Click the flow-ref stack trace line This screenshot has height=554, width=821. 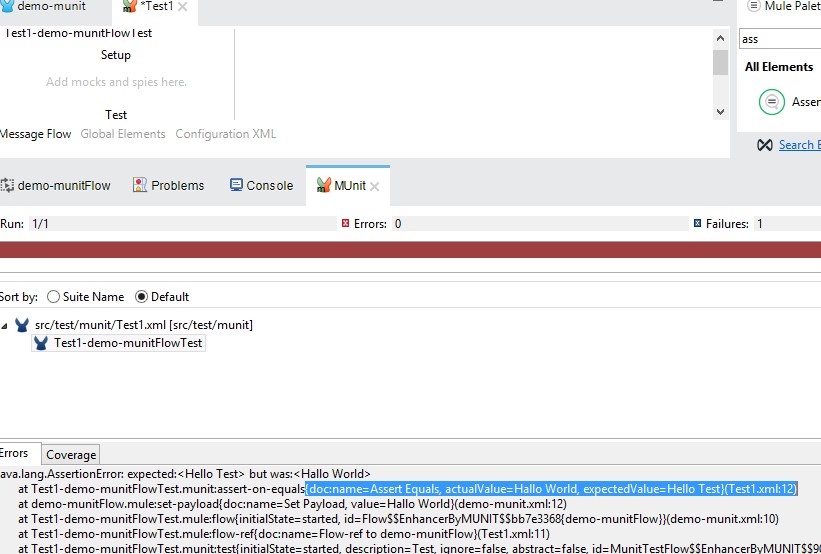pyautogui.click(x=284, y=534)
